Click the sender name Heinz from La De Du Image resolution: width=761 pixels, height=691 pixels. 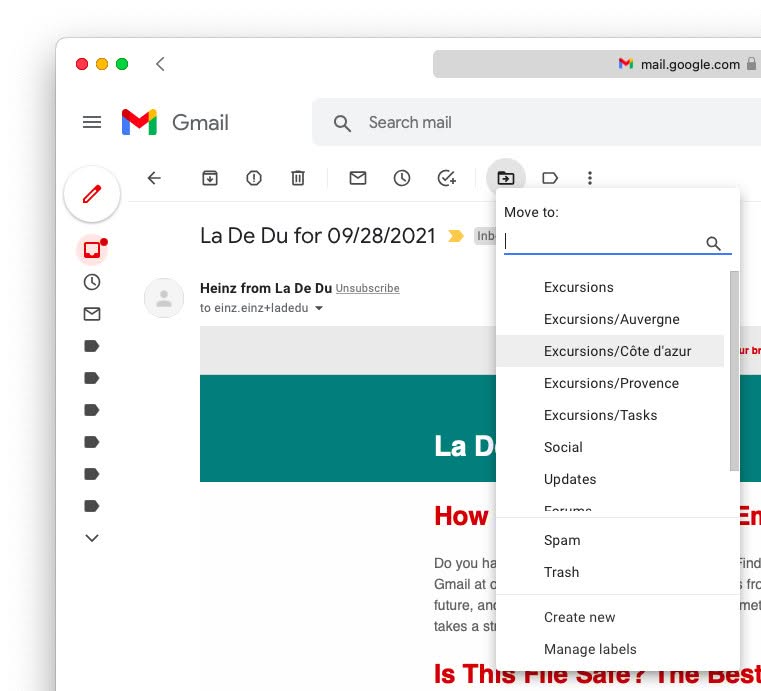click(265, 288)
